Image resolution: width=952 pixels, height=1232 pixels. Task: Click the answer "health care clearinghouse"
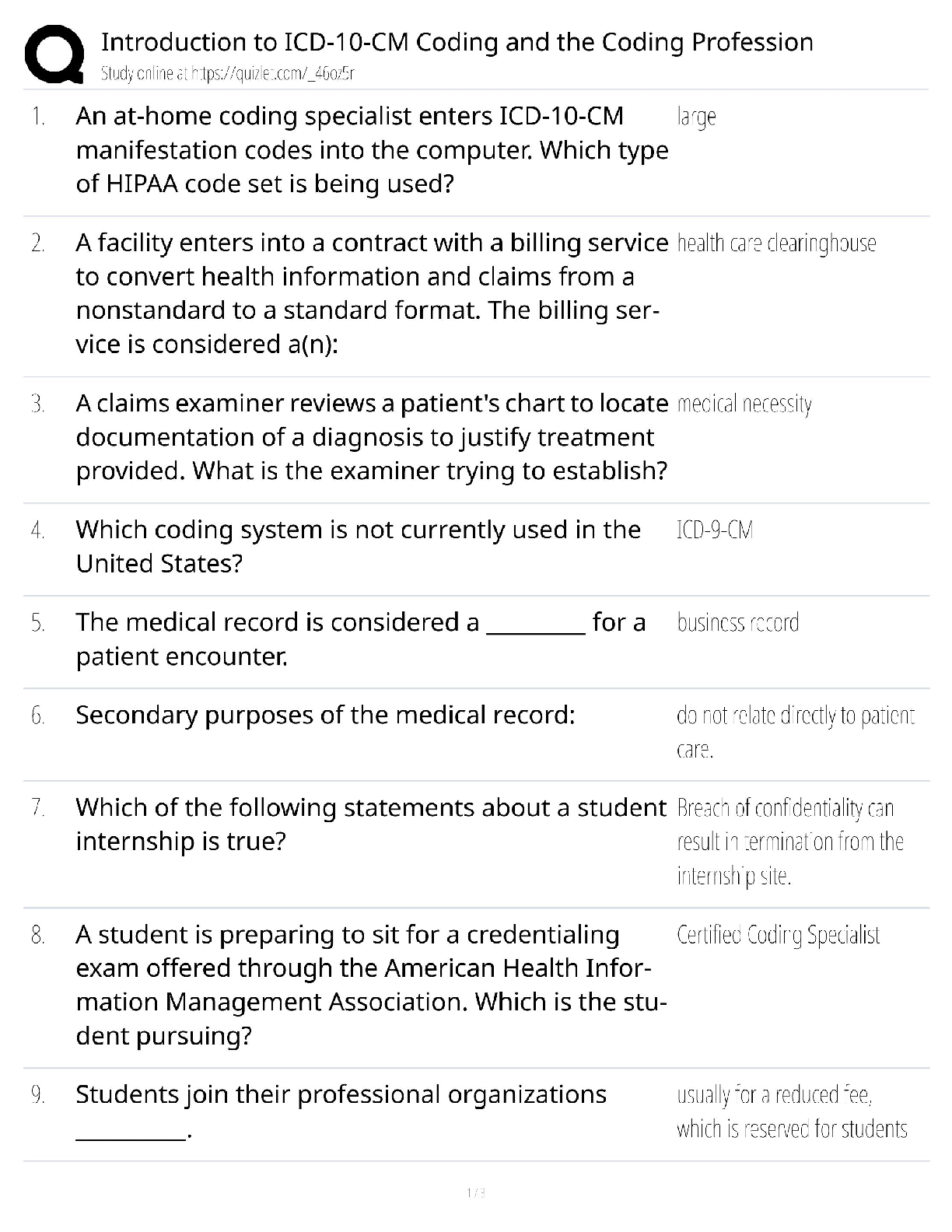coord(776,244)
